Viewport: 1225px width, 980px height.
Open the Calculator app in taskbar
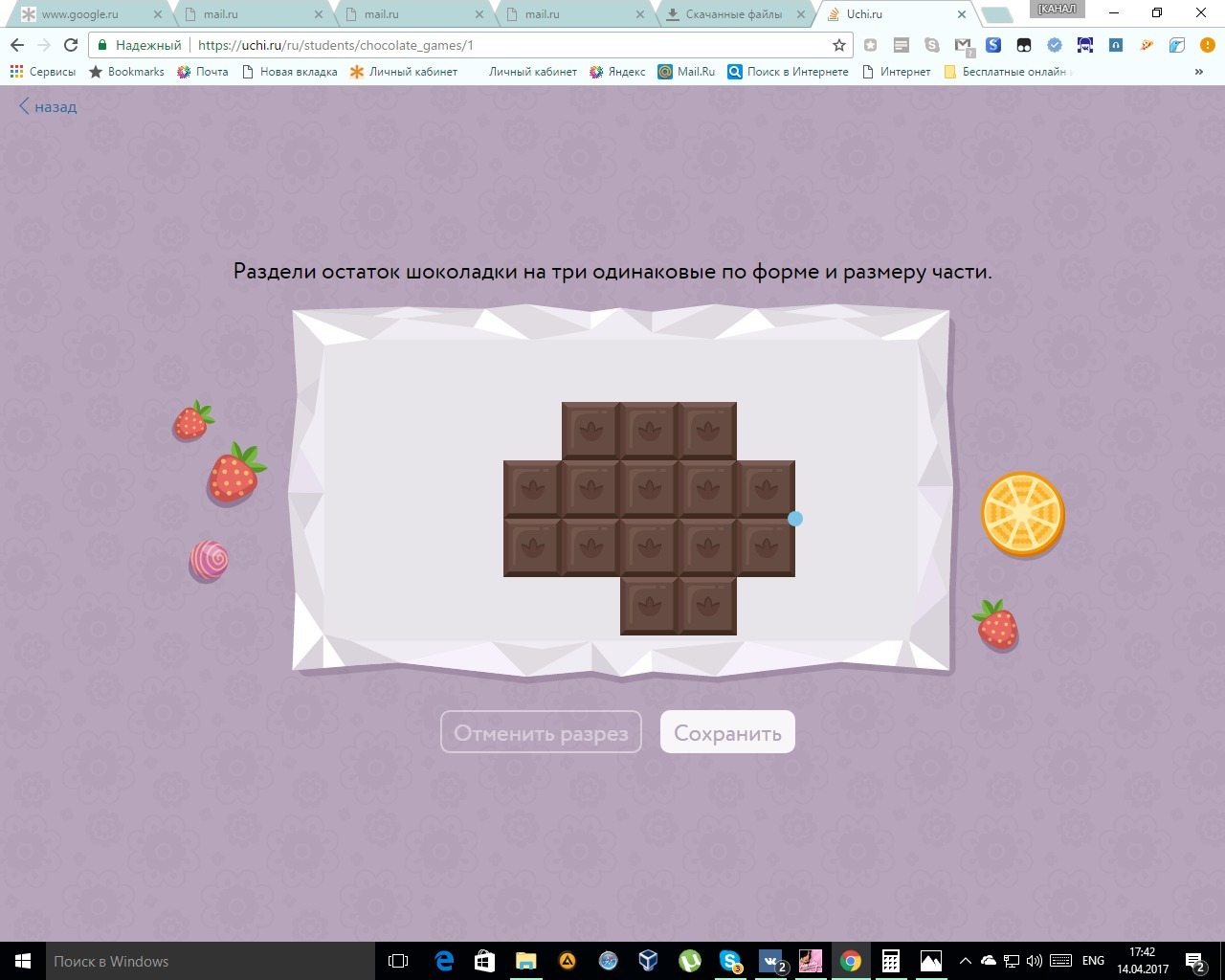[x=890, y=961]
